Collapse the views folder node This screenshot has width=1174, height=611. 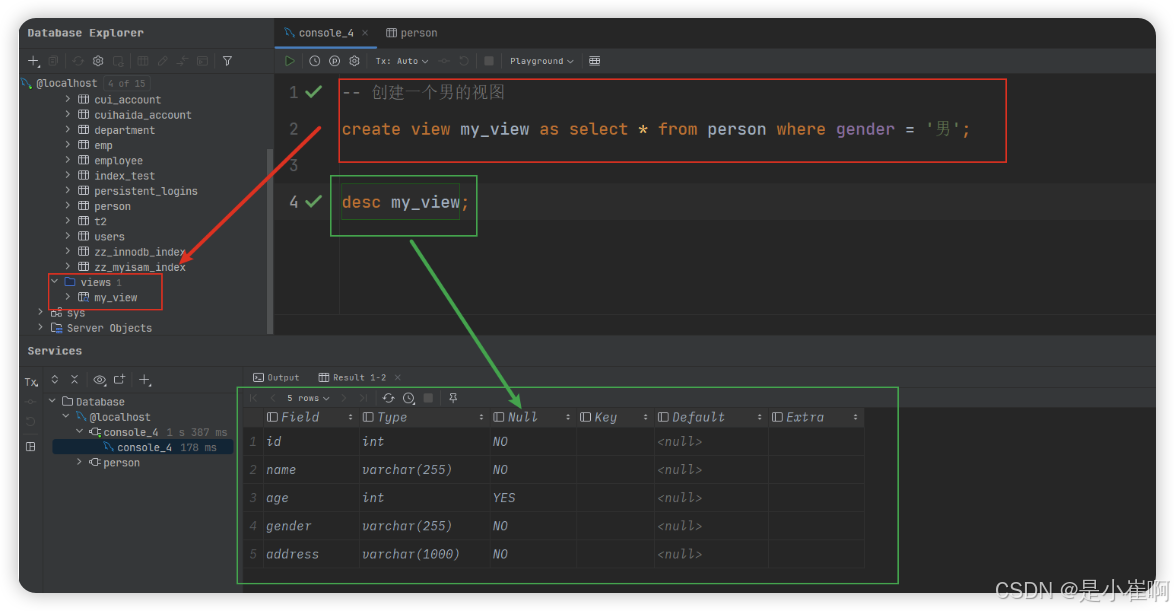(x=54, y=282)
